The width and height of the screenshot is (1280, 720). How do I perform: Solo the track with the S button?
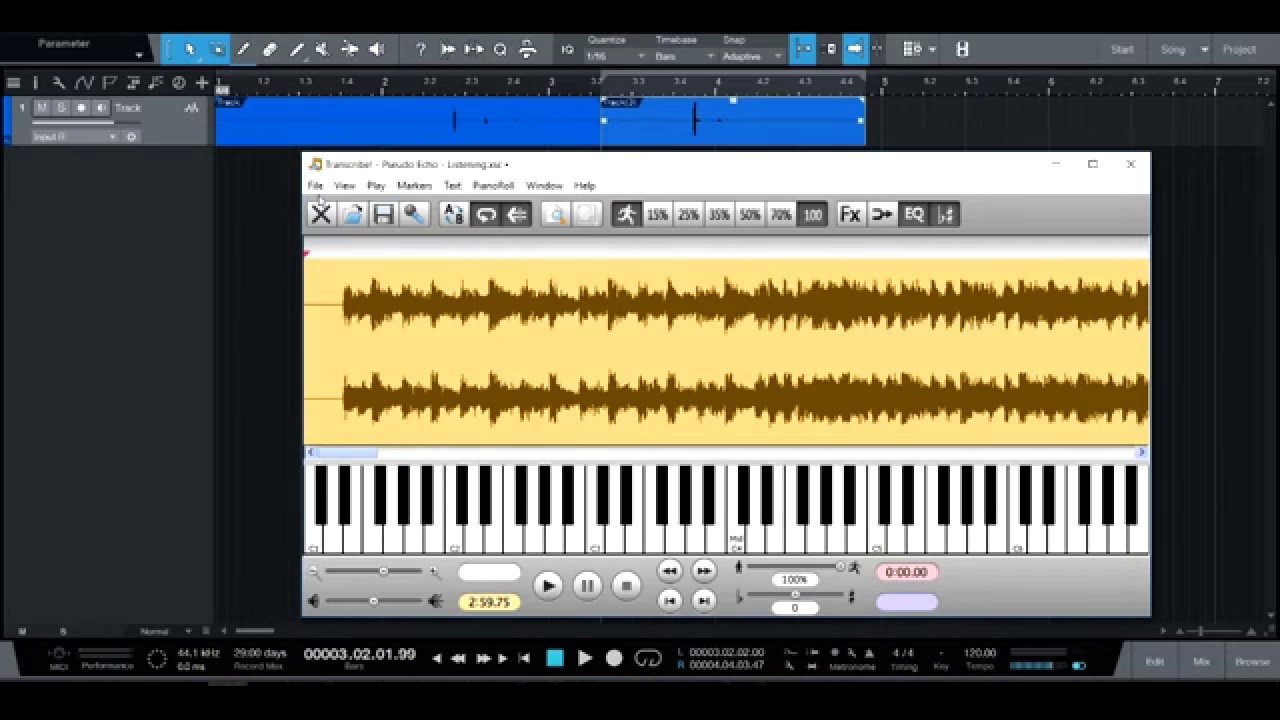click(61, 107)
